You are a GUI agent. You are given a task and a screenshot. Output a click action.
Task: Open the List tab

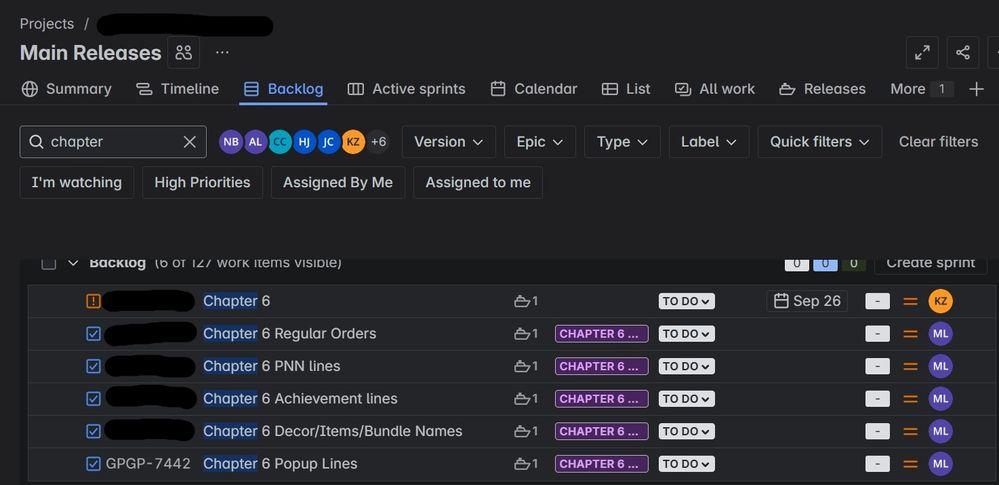(626, 89)
